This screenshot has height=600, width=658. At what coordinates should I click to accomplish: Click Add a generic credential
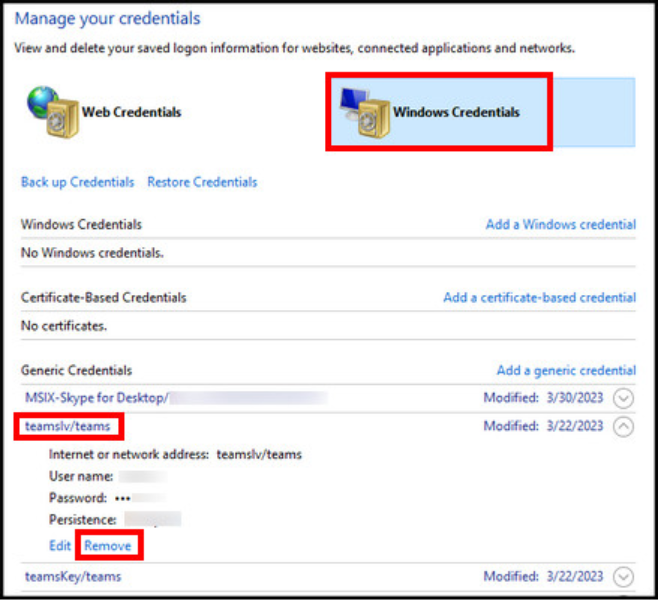(x=566, y=370)
